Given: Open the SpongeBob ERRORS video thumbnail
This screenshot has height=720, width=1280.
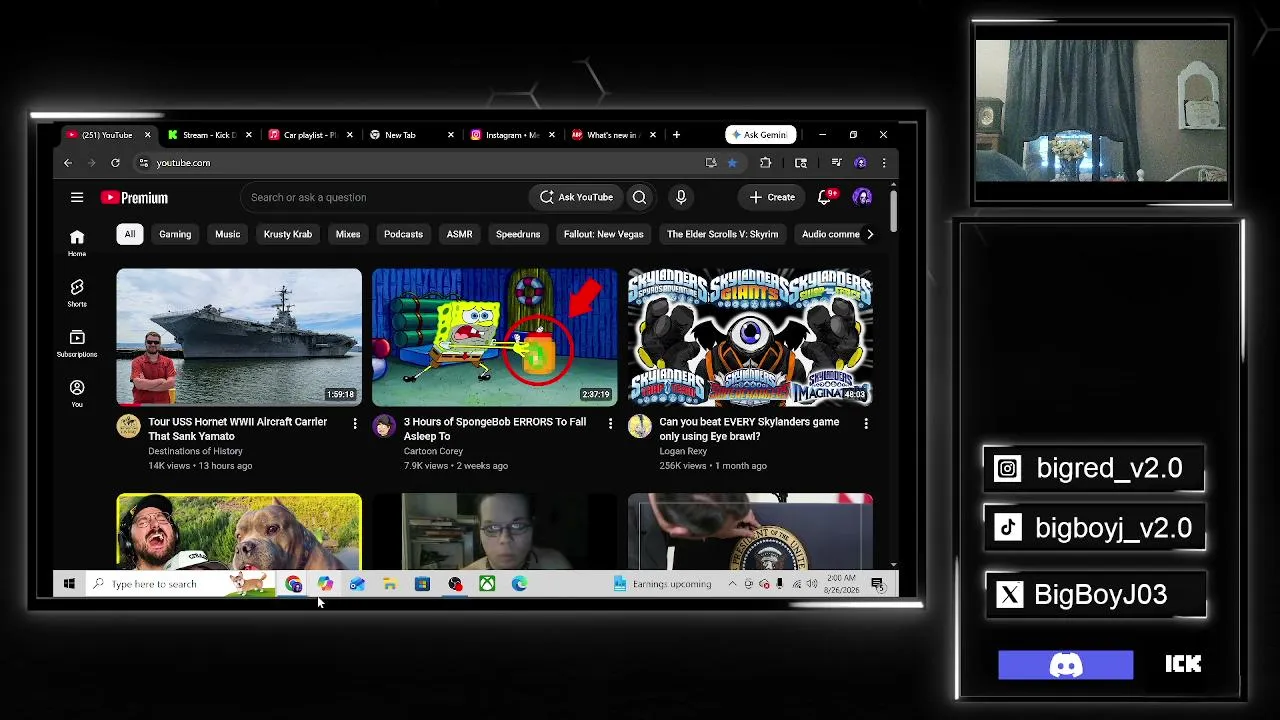Looking at the screenshot, I should click(x=495, y=337).
